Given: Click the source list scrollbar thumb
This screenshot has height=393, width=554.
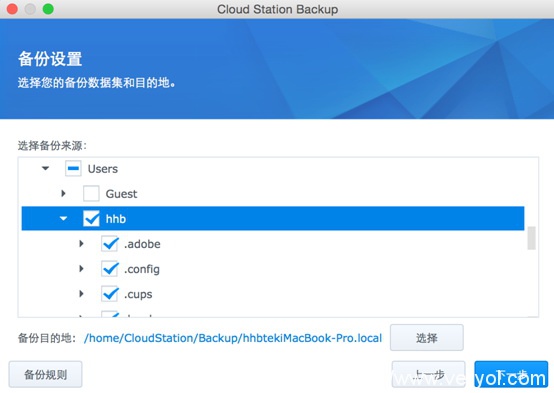Looking at the screenshot, I should click(x=531, y=238).
